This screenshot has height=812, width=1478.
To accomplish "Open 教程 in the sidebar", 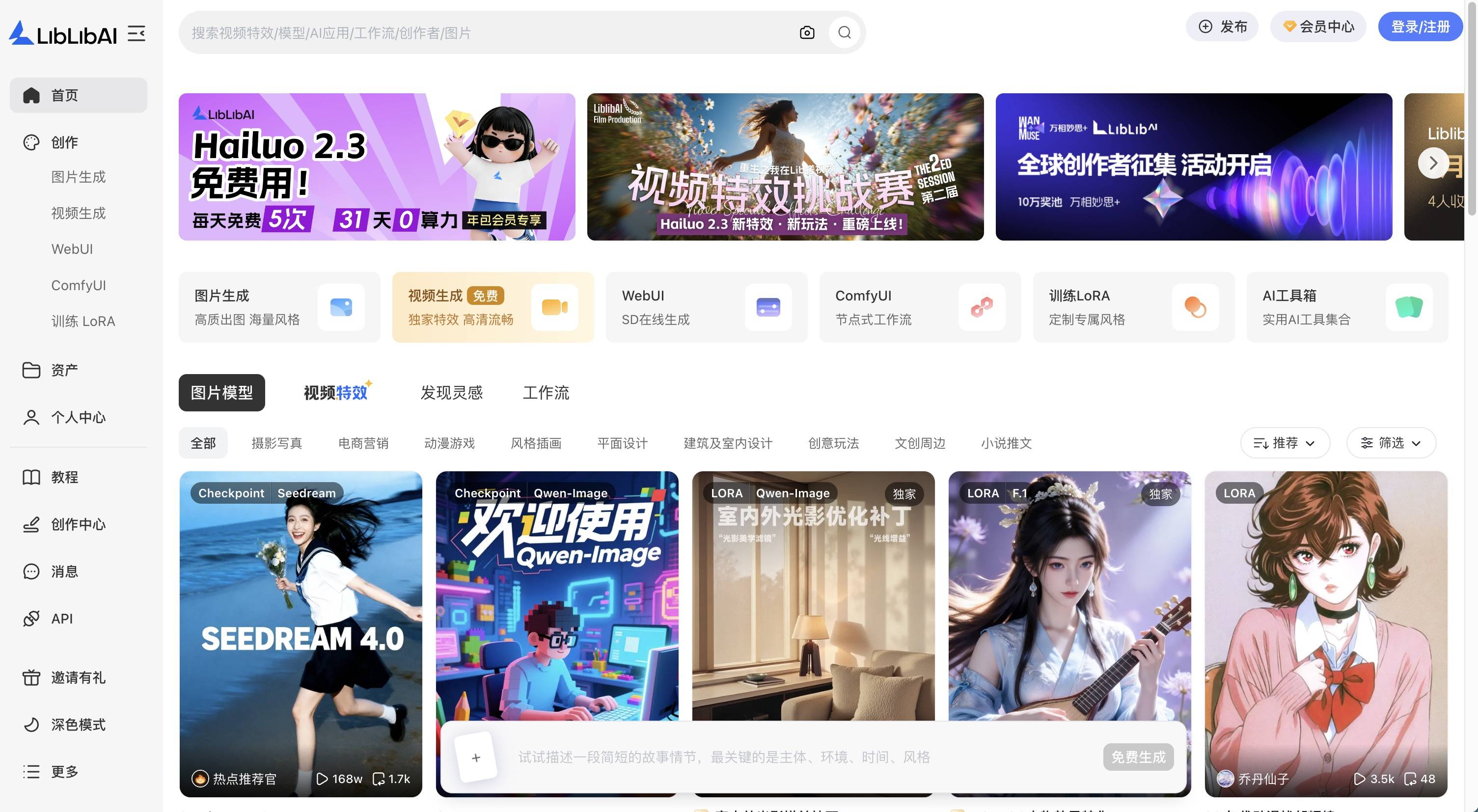I will (x=64, y=477).
